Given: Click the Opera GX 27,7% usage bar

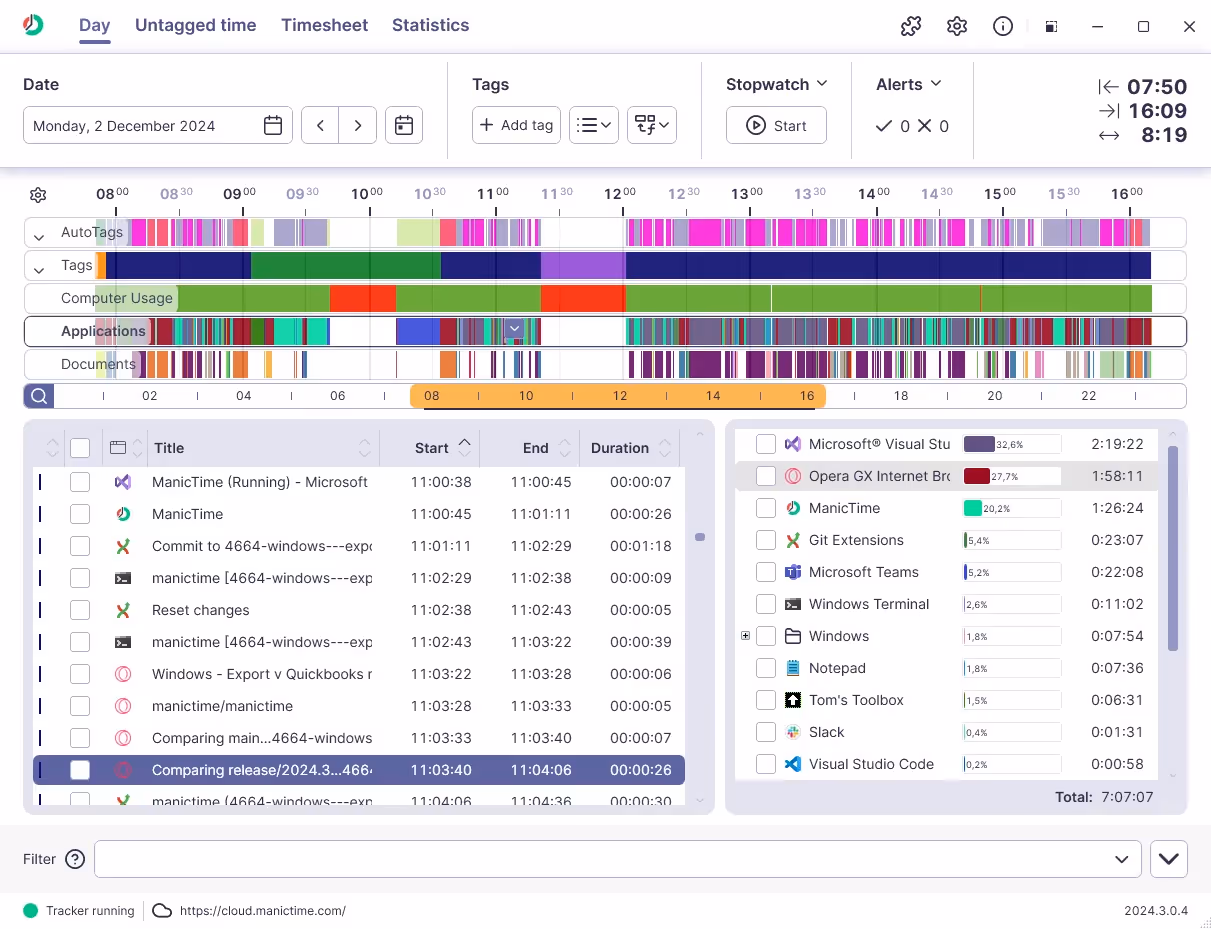Looking at the screenshot, I should pos(1011,476).
